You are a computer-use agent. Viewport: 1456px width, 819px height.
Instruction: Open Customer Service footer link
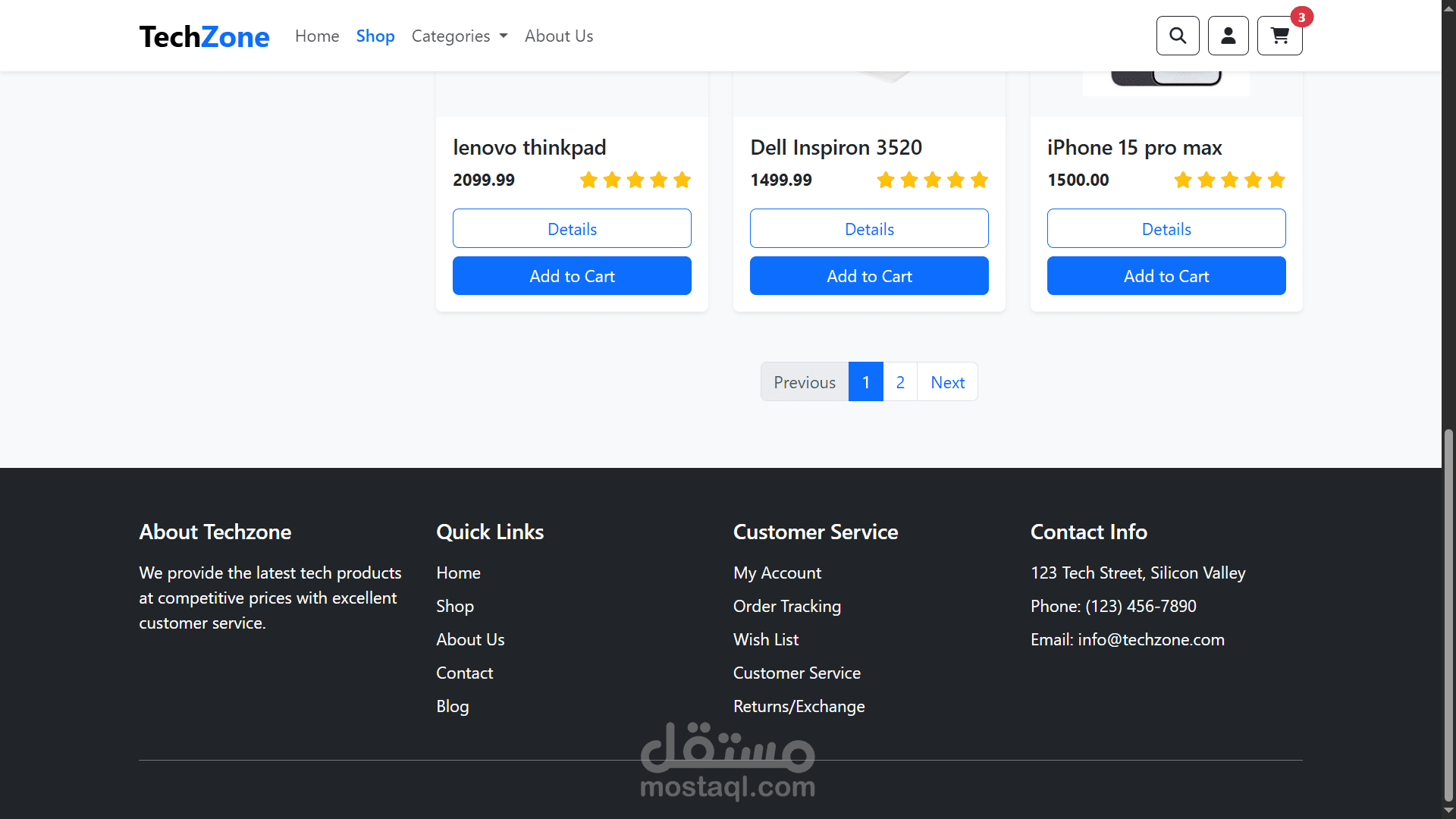pyautogui.click(x=797, y=673)
